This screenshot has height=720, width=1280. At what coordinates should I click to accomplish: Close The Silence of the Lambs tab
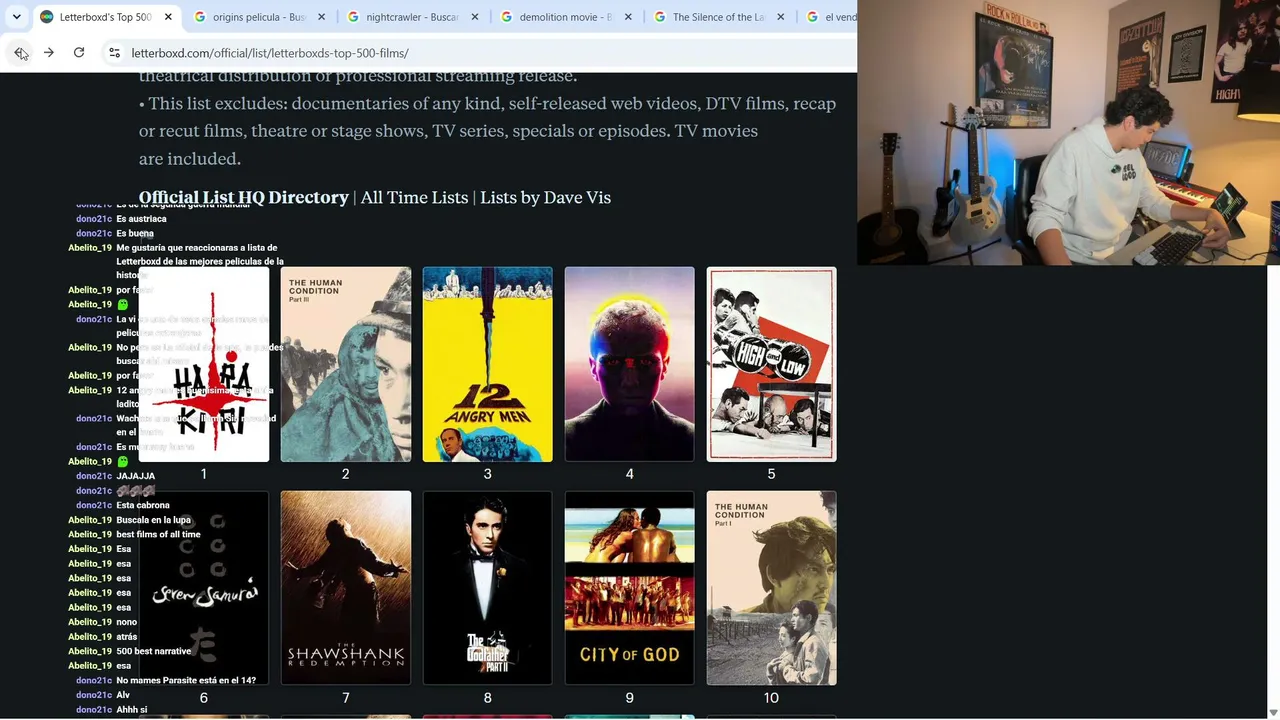783,17
